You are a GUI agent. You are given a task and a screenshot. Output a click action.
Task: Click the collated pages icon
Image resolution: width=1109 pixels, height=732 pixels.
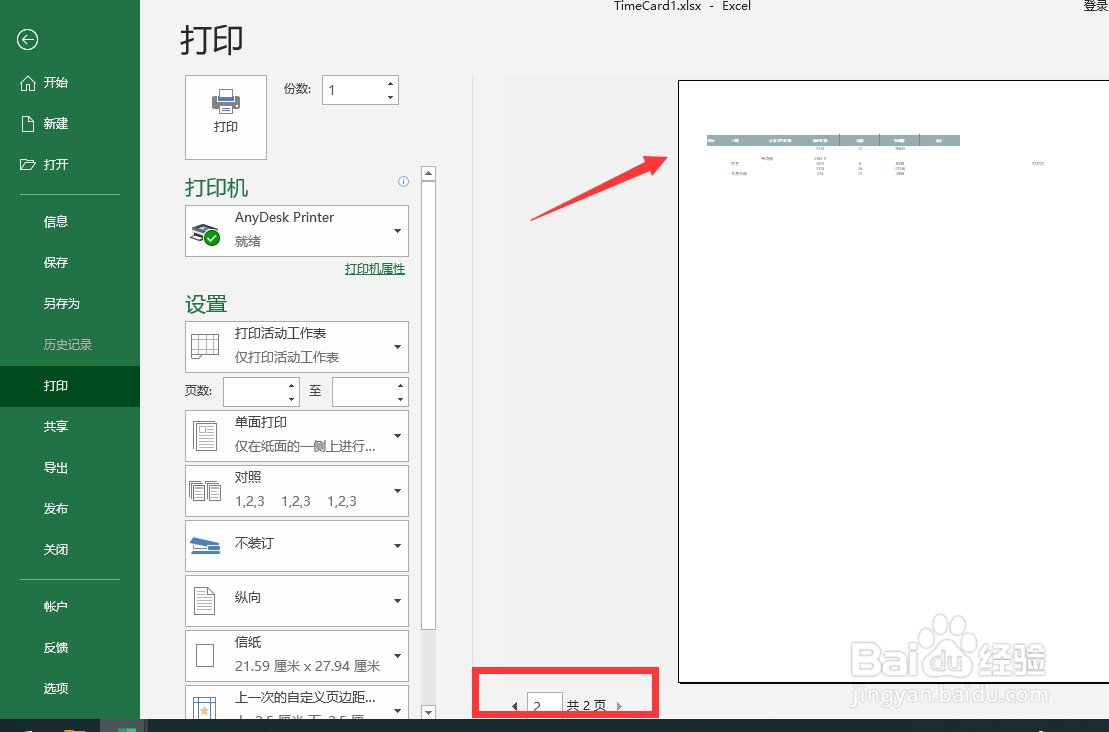pyautogui.click(x=205, y=490)
